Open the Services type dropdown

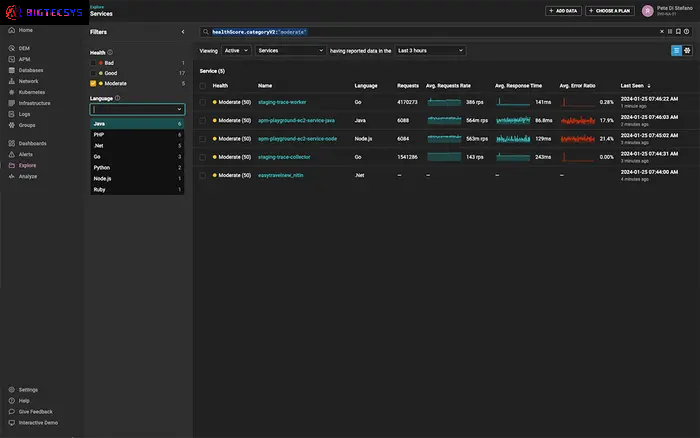pyautogui.click(x=289, y=49)
